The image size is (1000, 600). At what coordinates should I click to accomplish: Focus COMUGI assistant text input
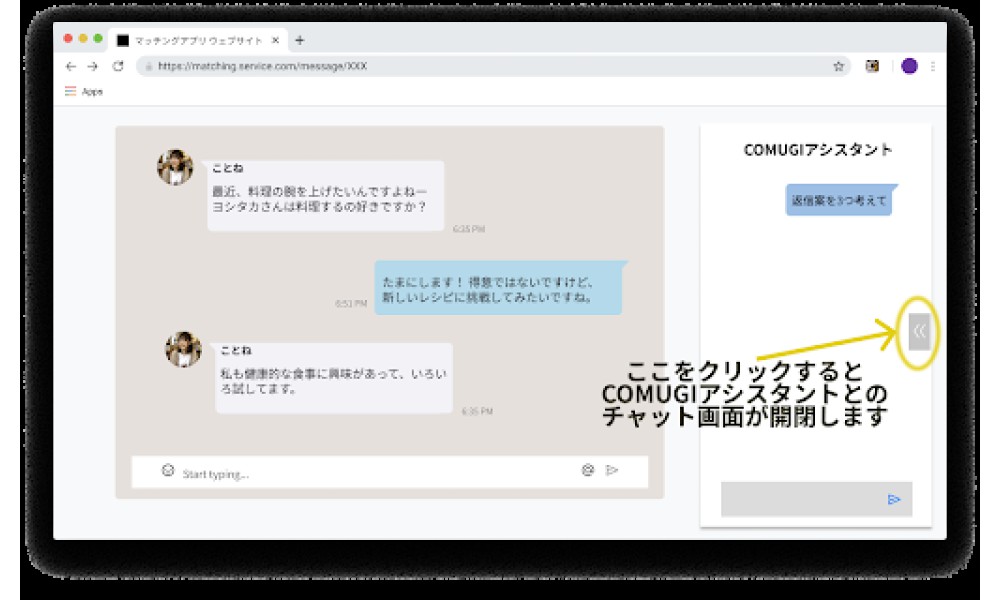click(x=816, y=499)
